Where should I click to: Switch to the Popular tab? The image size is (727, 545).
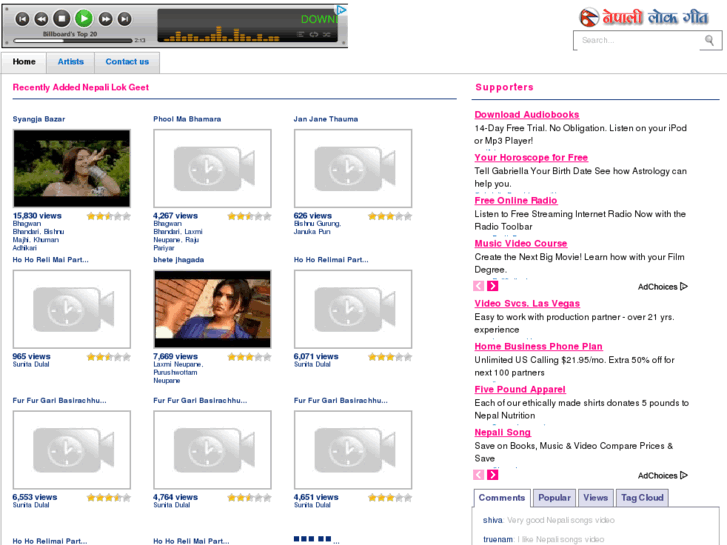554,498
